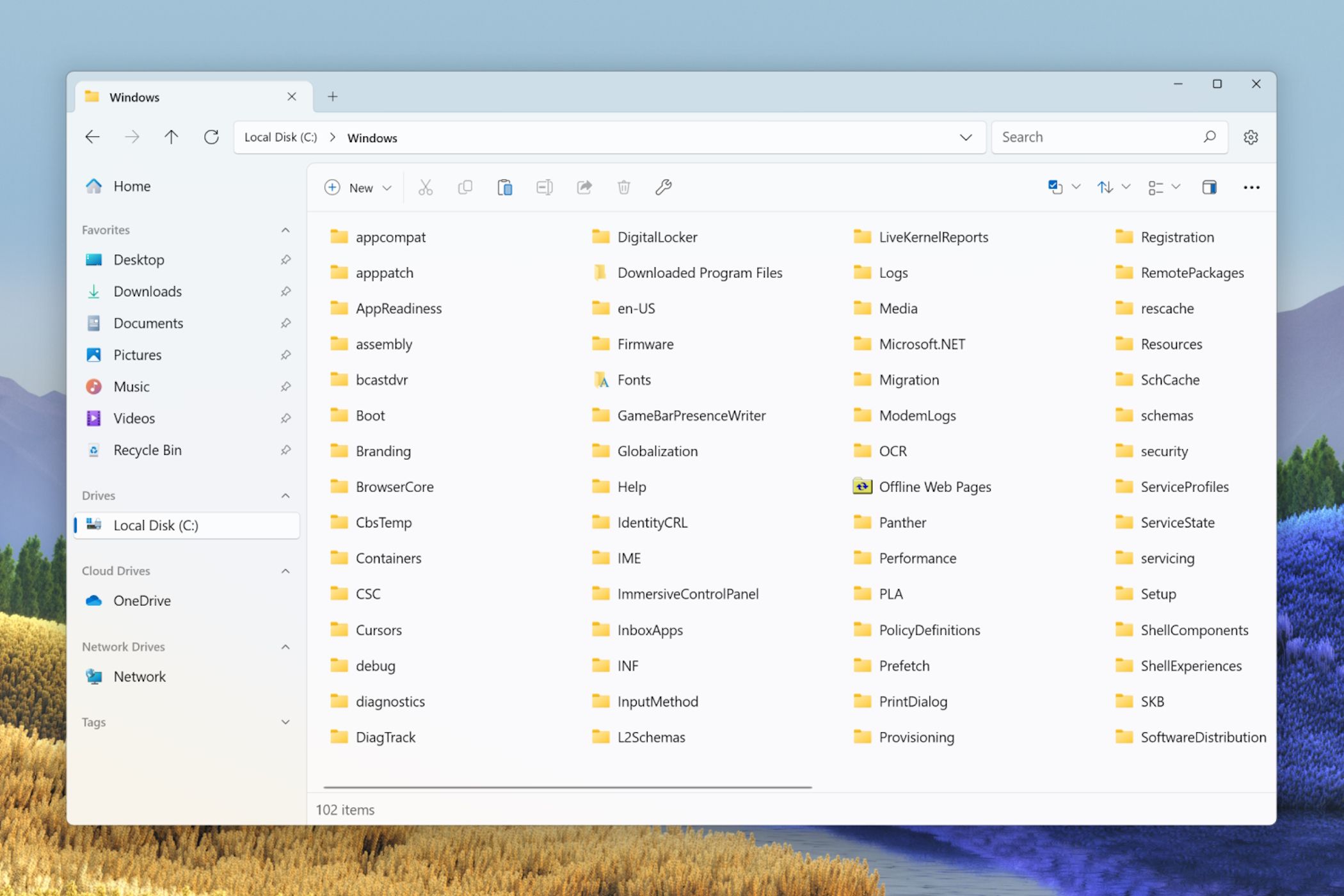Open Local Disk (C:) from the breadcrumb

tap(280, 137)
